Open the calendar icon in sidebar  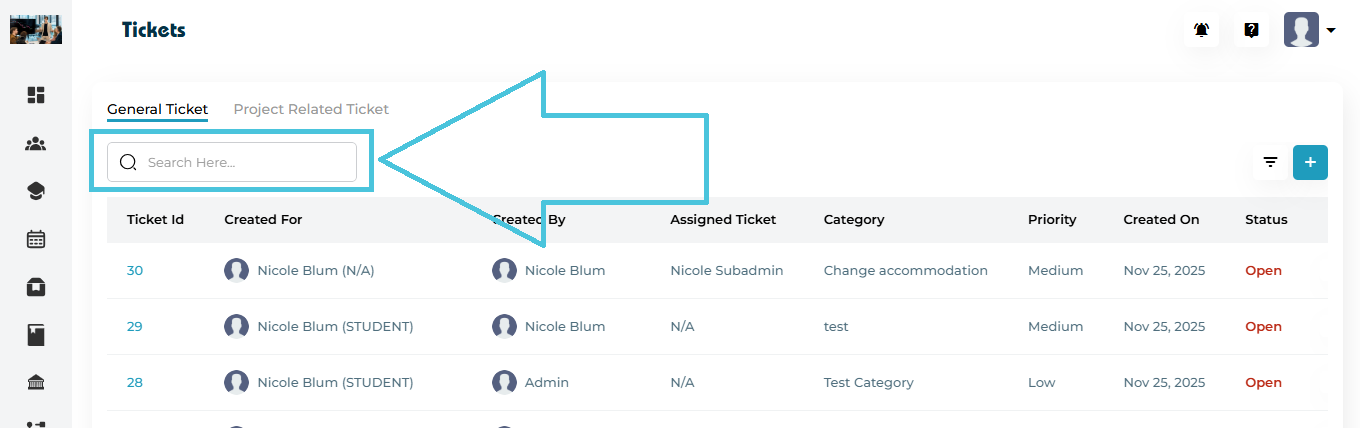point(36,239)
